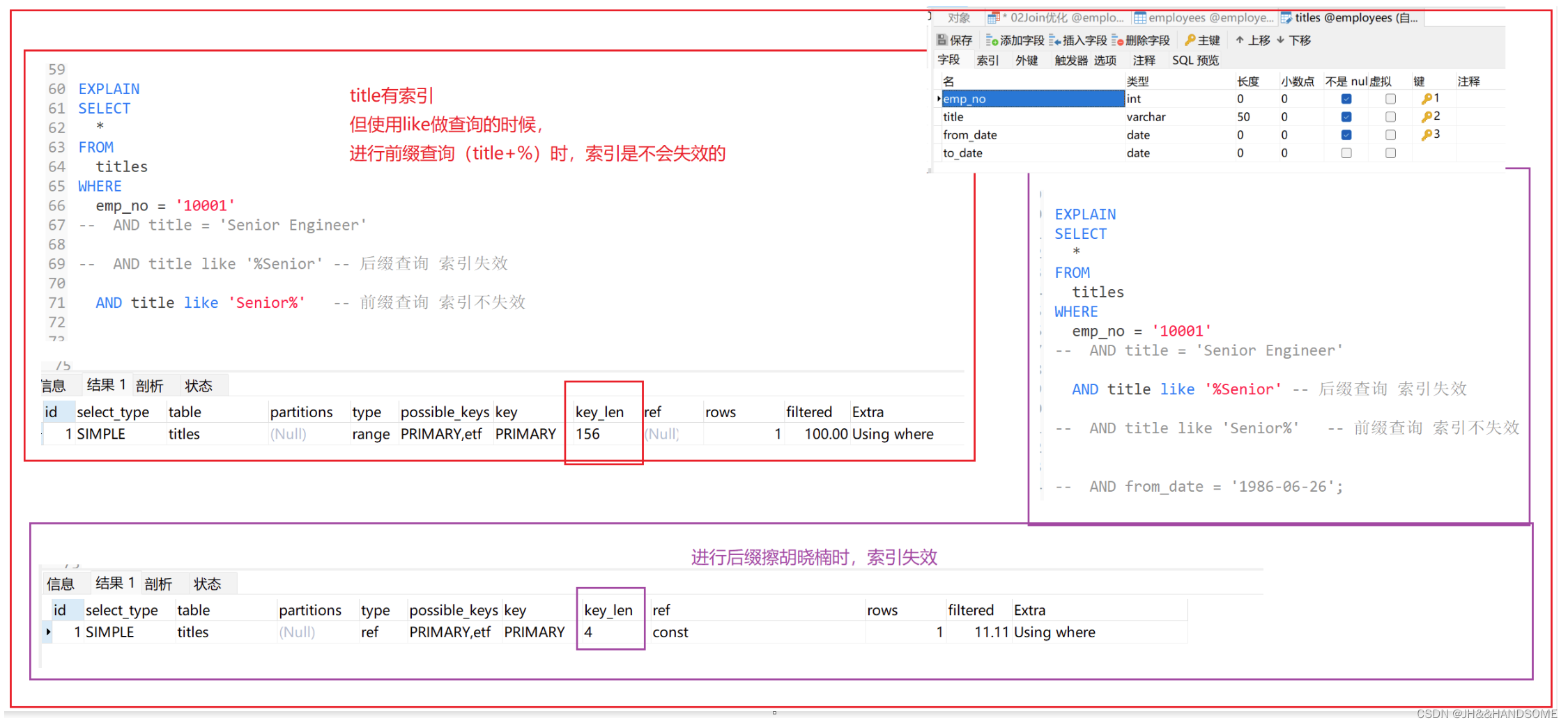Click 结果 1 tab in upper result pane

(106, 385)
